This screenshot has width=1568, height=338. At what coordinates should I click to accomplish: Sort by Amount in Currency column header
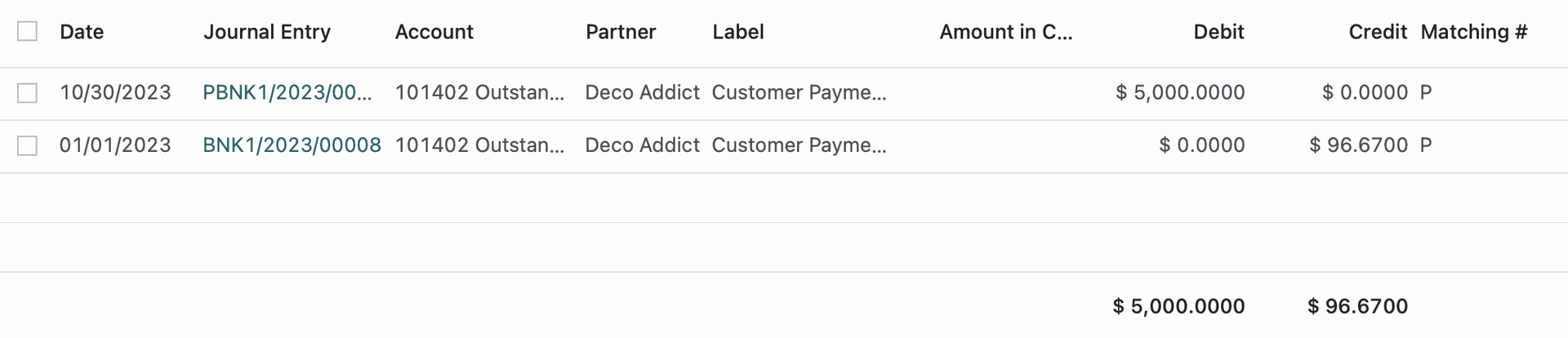pos(1006,32)
